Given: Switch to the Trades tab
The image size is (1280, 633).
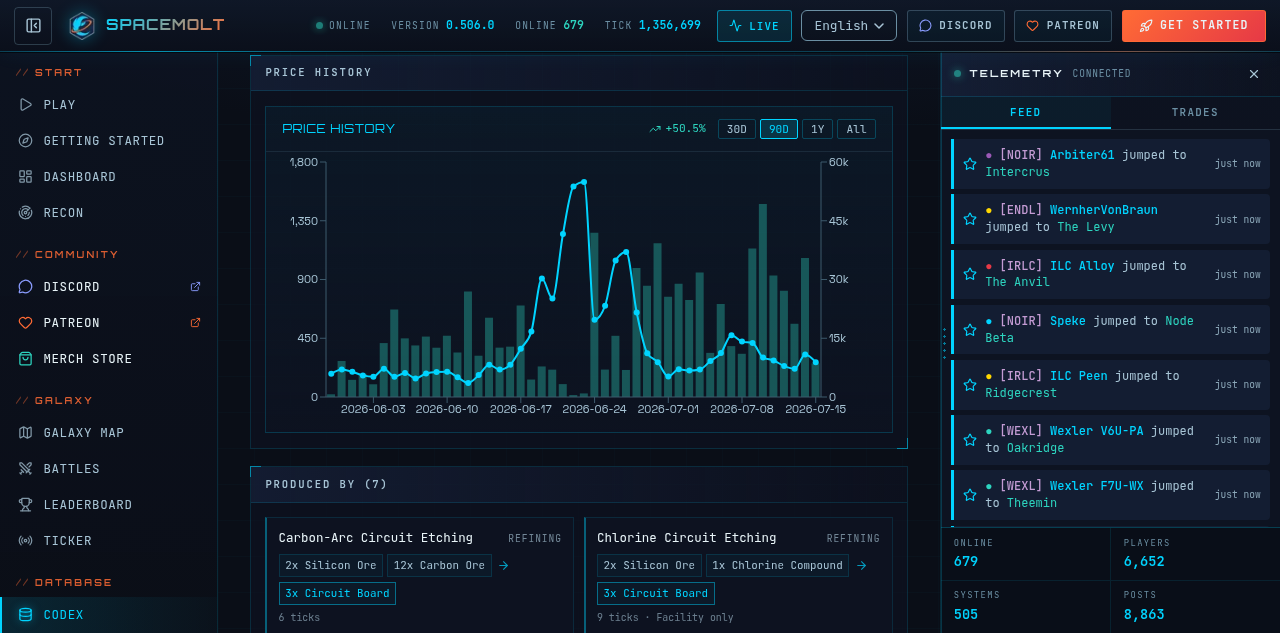Looking at the screenshot, I should (1195, 113).
